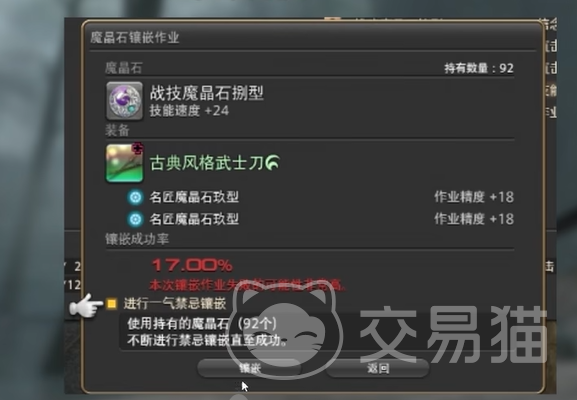Click the white pointing hand cursor icon
The image size is (577, 400).
pyautogui.click(x=86, y=305)
